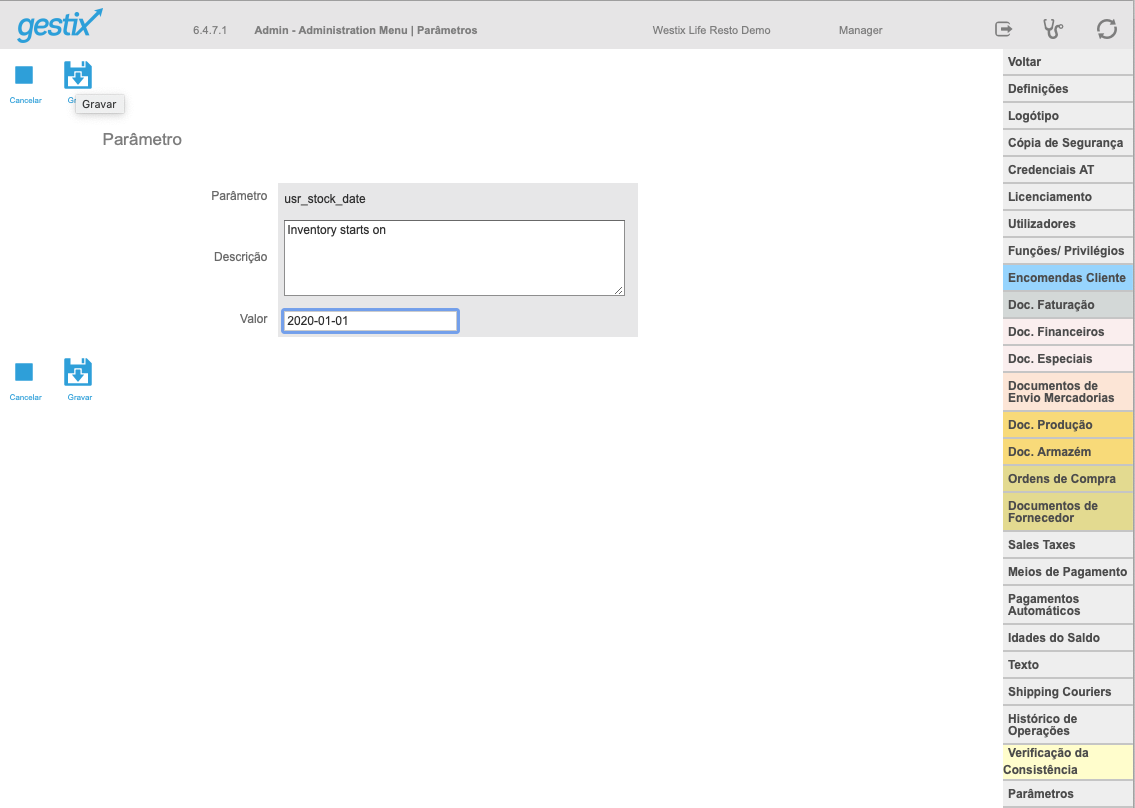Screen dimensions: 1135x808
Task: Open Utilizadores menu item
Action: (1068, 224)
